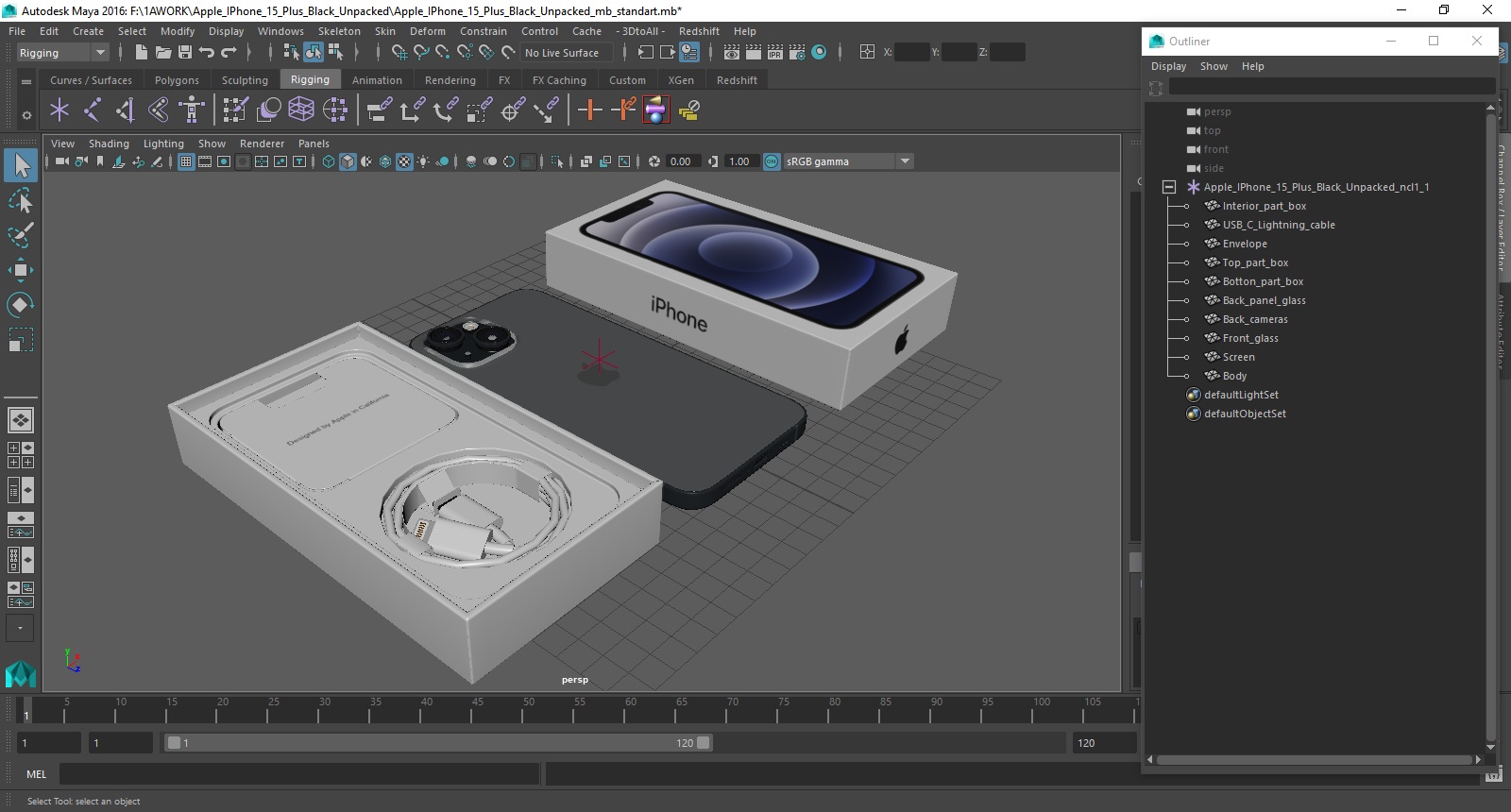Click the IPR render icon
Viewport: 1511px width, 812px height.
[775, 53]
